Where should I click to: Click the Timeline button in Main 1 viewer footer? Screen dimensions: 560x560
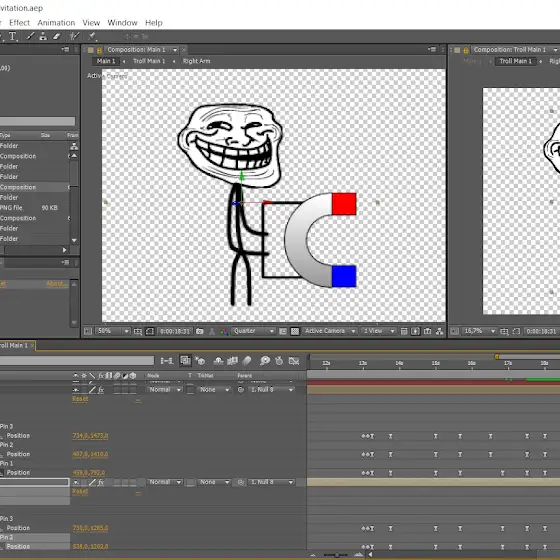(427, 331)
